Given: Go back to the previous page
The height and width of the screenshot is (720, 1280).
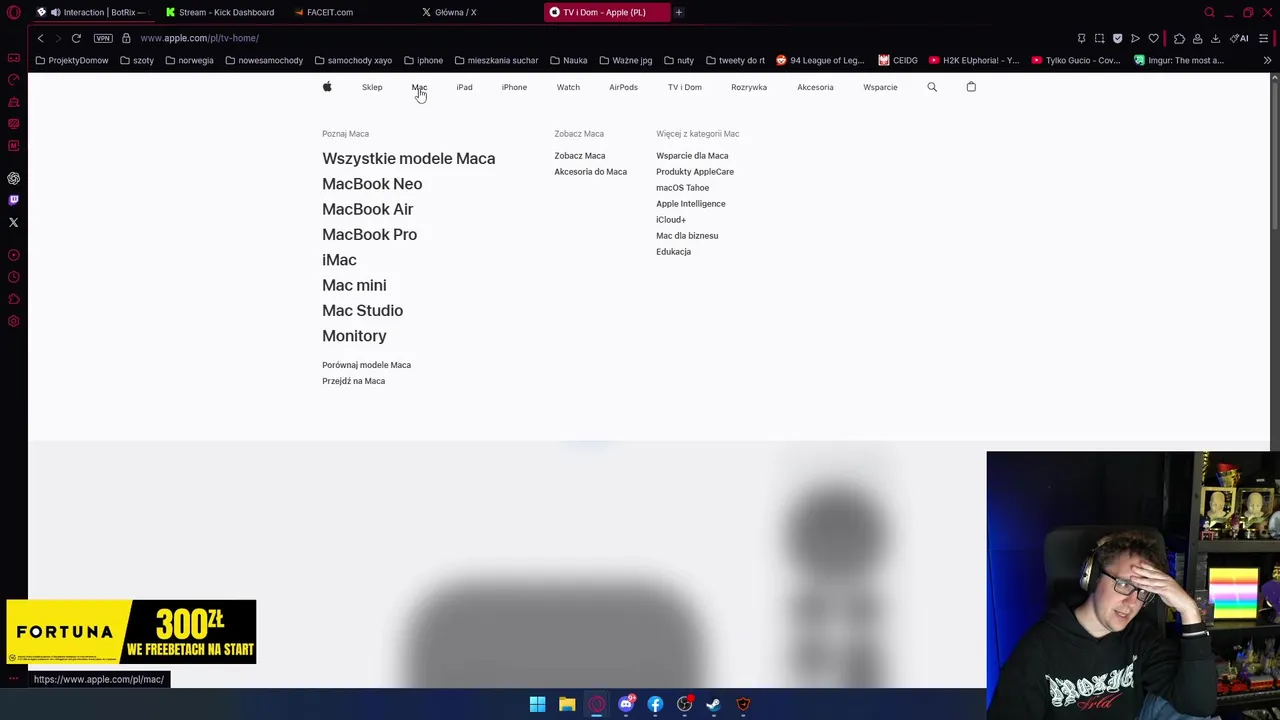Looking at the screenshot, I should tap(40, 38).
